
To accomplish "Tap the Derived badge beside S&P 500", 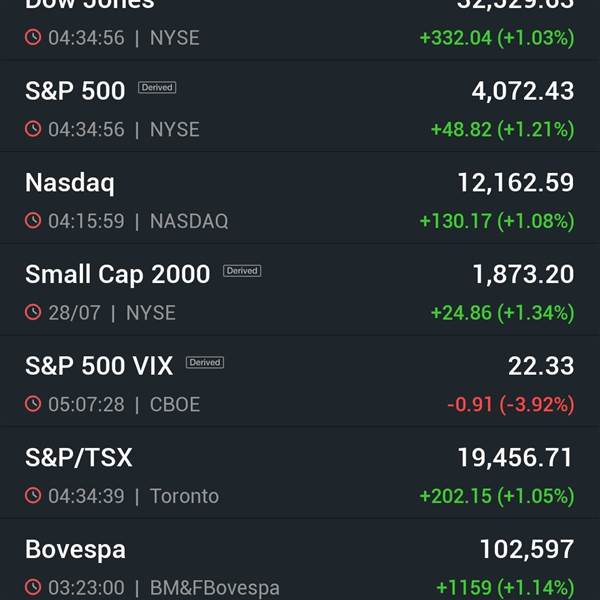I will tap(157, 88).
